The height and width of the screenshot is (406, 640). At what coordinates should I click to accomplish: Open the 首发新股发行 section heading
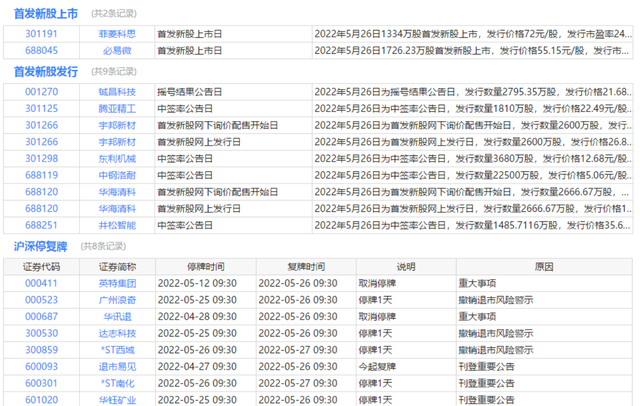click(x=46, y=71)
